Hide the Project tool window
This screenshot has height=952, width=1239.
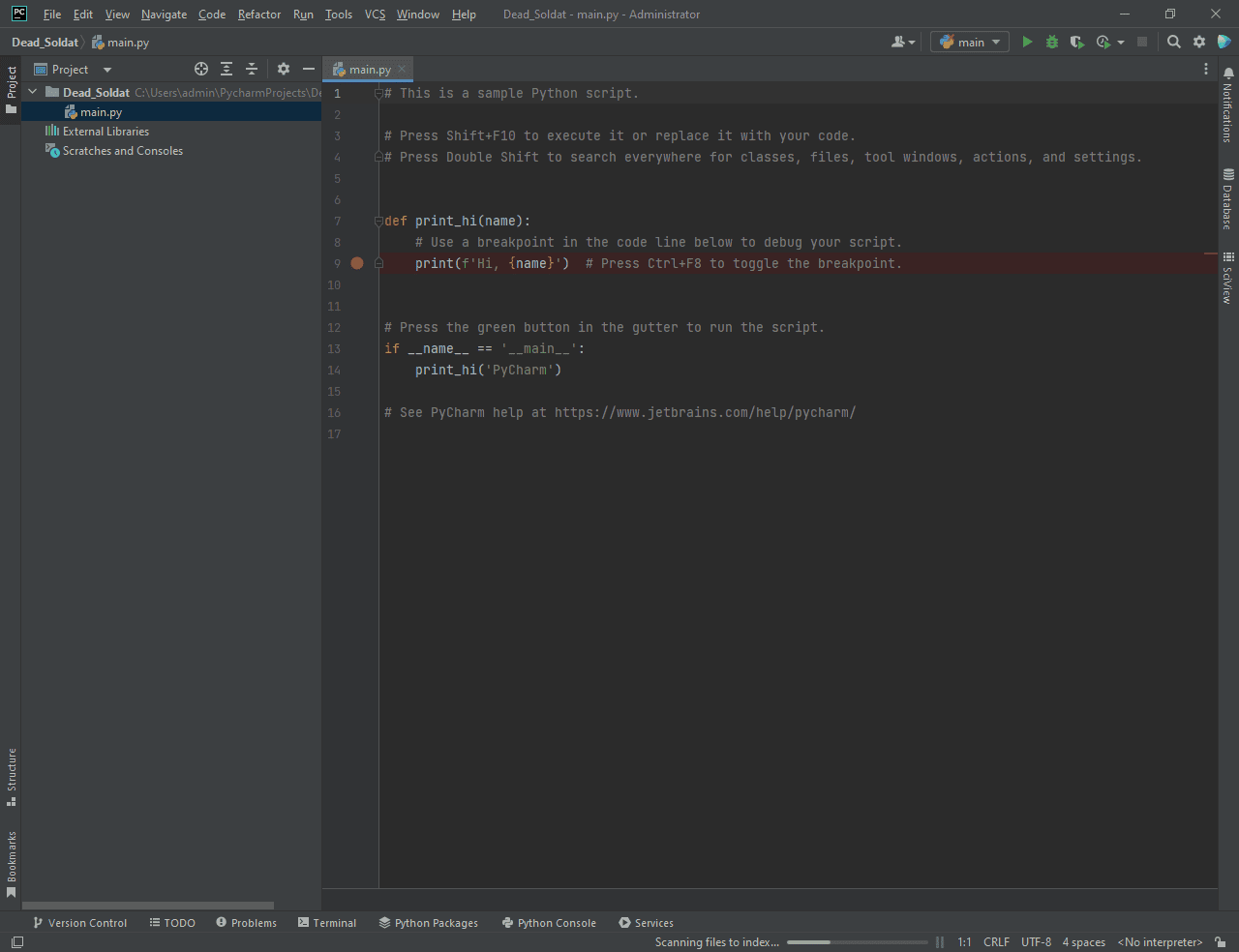[309, 69]
